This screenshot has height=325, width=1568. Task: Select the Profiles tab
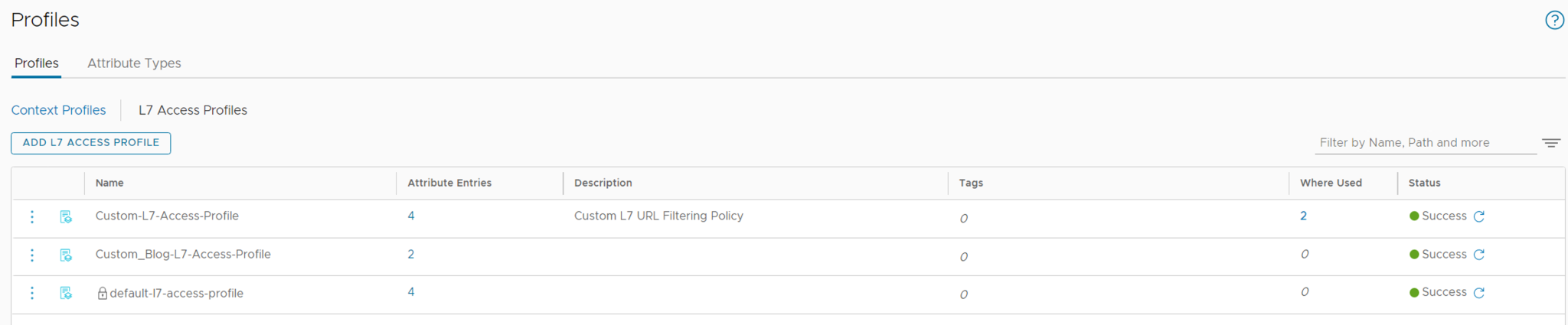point(37,63)
